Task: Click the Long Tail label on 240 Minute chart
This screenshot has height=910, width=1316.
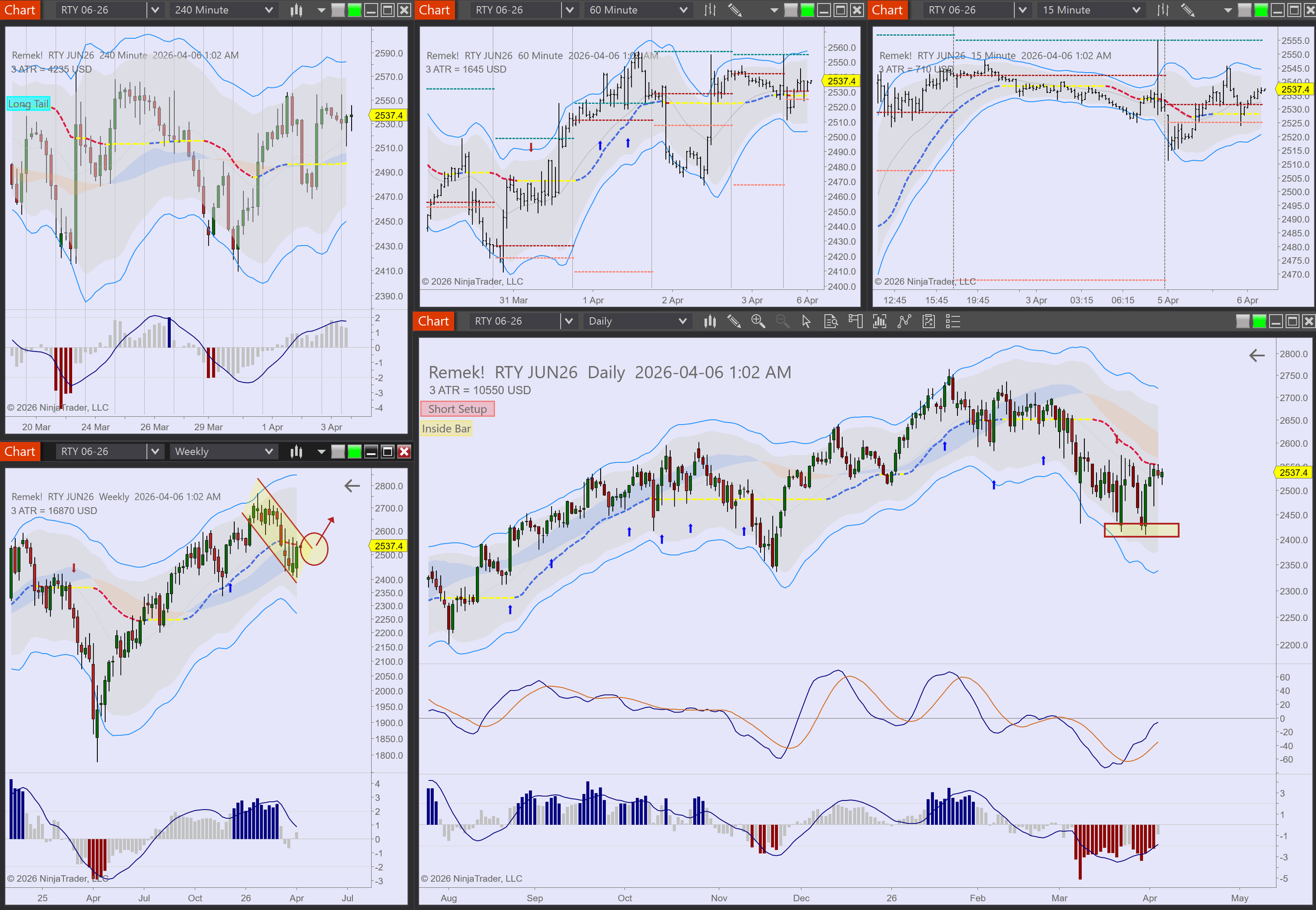Action: click(28, 104)
